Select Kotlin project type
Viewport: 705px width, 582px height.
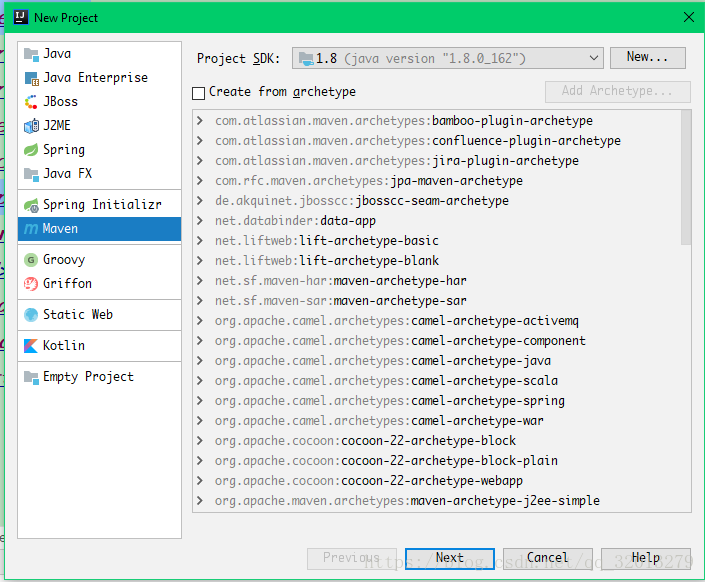tap(99, 345)
